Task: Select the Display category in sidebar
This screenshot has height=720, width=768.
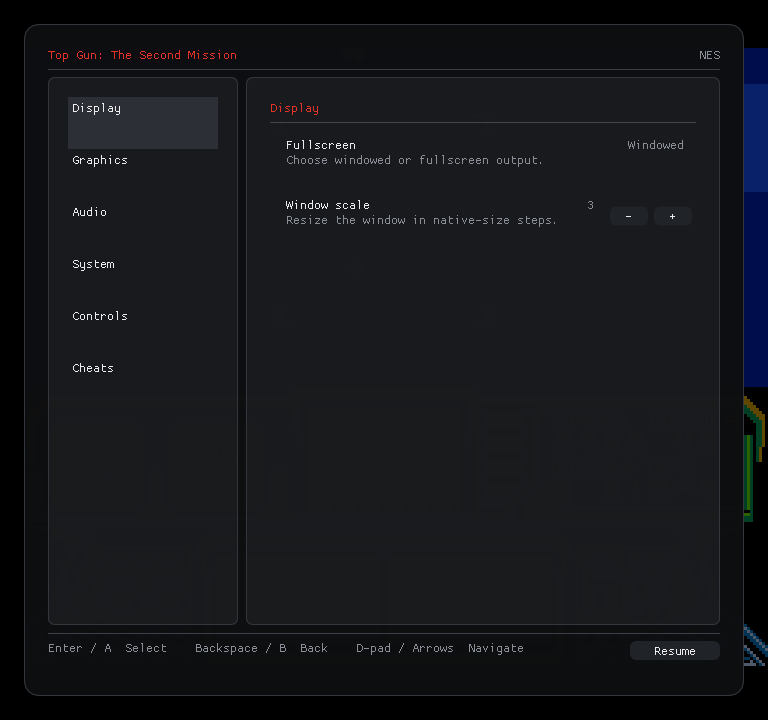Action: (x=143, y=122)
